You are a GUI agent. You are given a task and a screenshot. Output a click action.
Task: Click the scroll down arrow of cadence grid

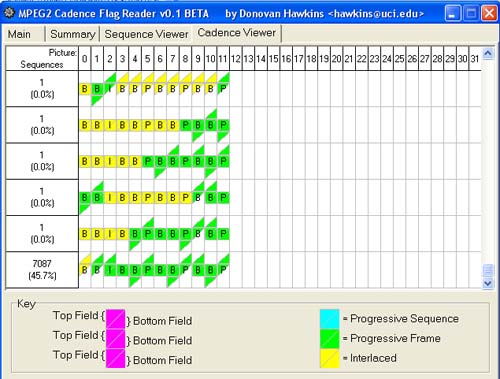(x=488, y=283)
